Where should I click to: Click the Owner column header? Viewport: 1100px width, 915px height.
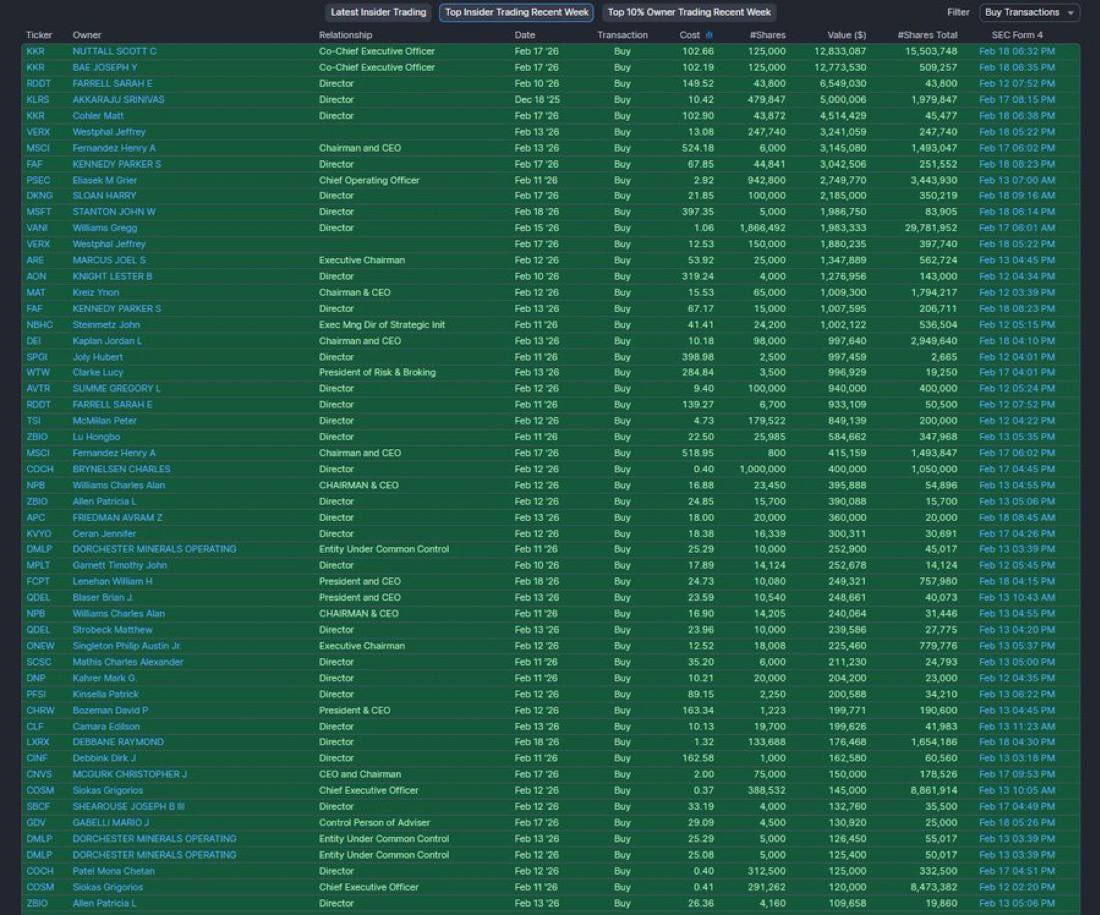pyautogui.click(x=87, y=35)
